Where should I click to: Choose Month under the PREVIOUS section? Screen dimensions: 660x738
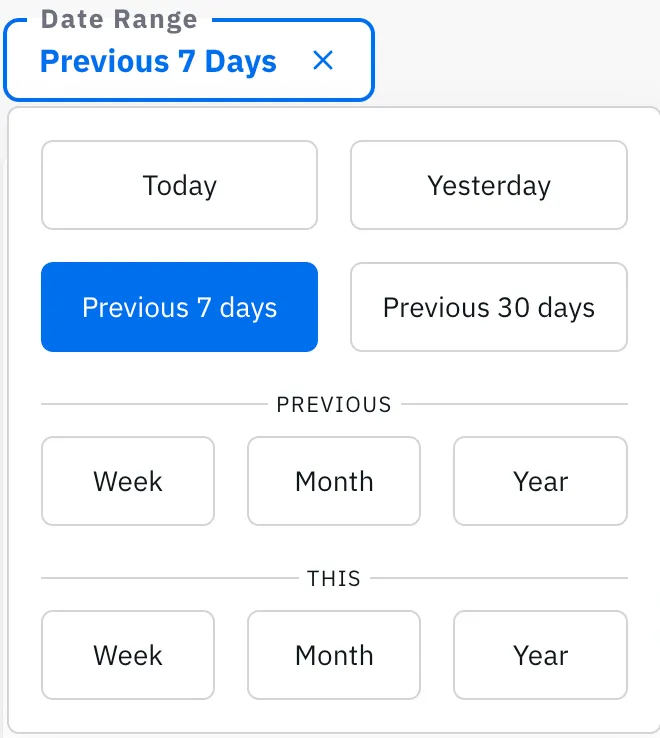coord(334,481)
